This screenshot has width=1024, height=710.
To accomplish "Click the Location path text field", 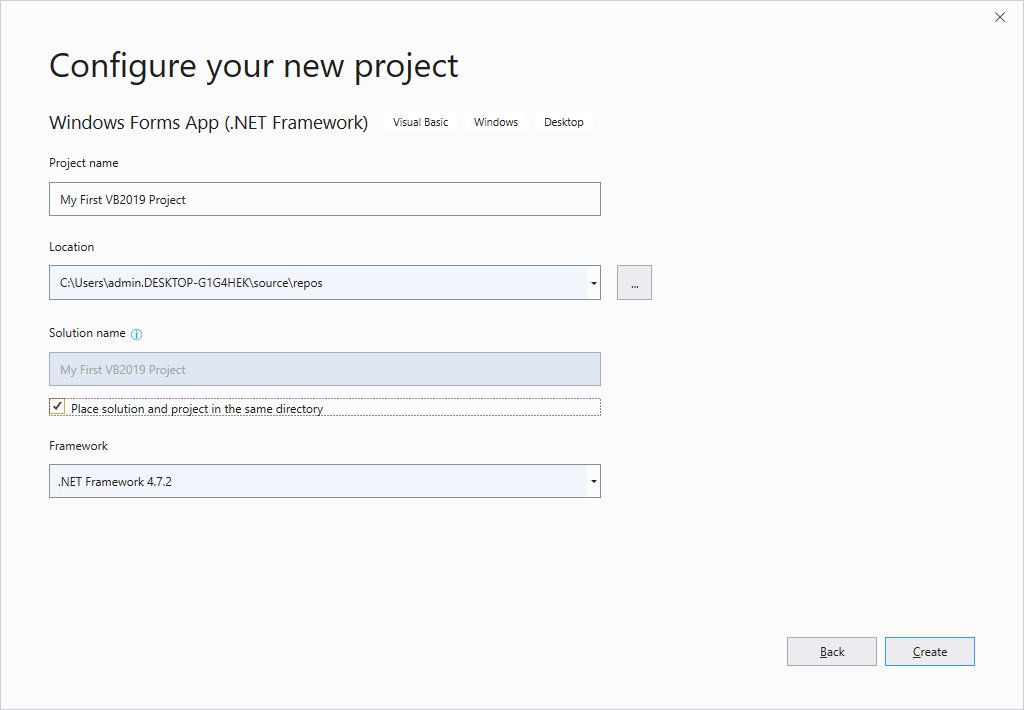I will click(318, 283).
